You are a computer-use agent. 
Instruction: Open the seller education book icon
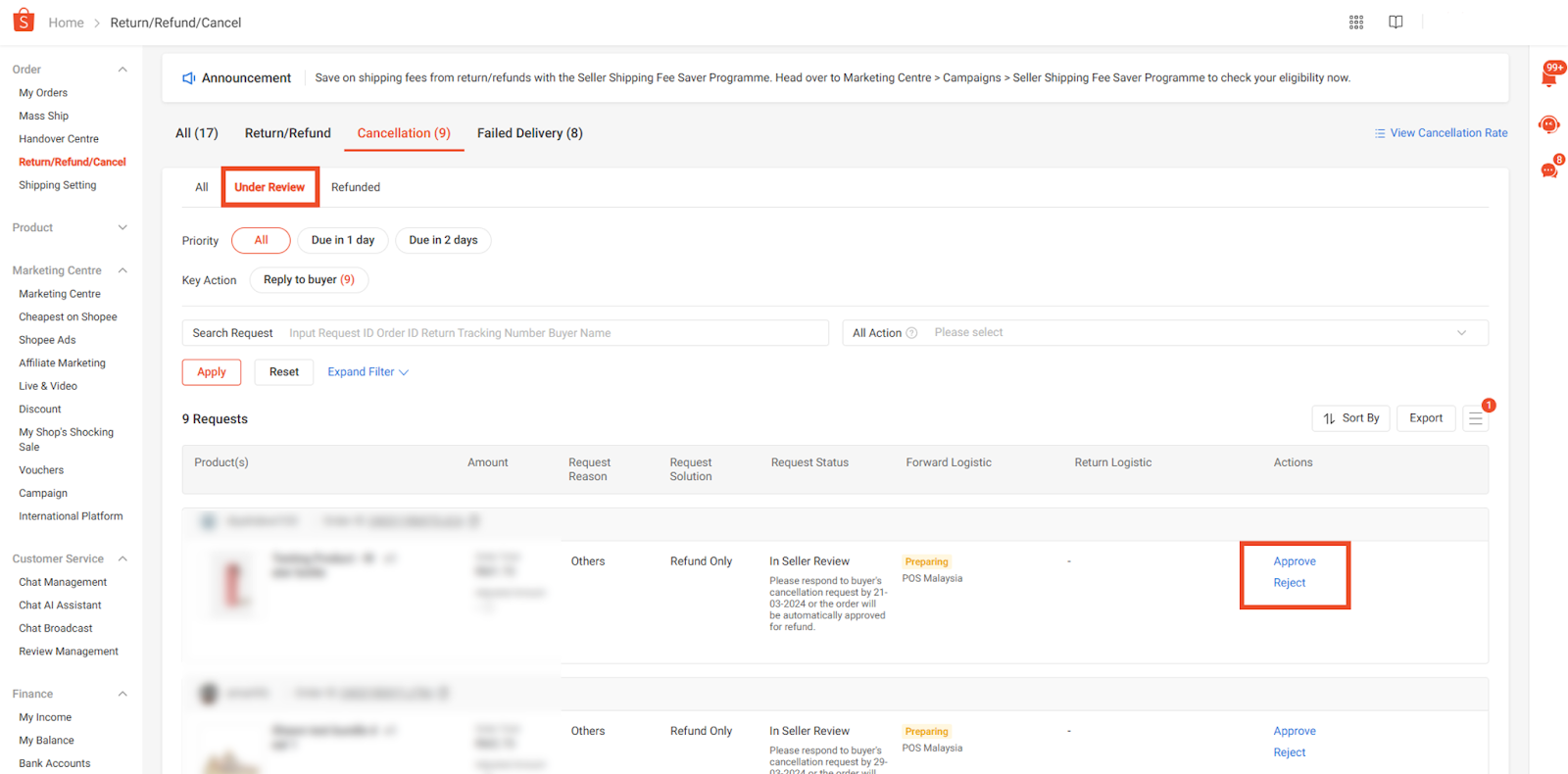coord(1396,23)
